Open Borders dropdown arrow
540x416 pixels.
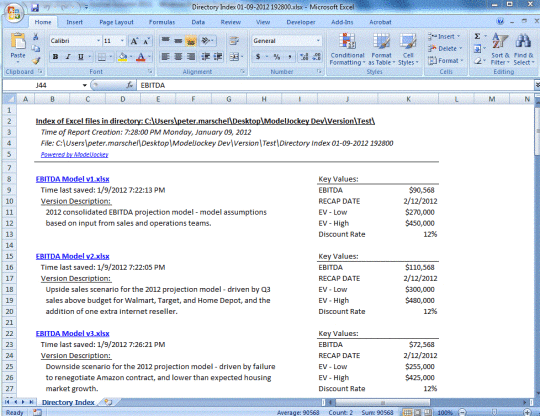(x=111, y=57)
